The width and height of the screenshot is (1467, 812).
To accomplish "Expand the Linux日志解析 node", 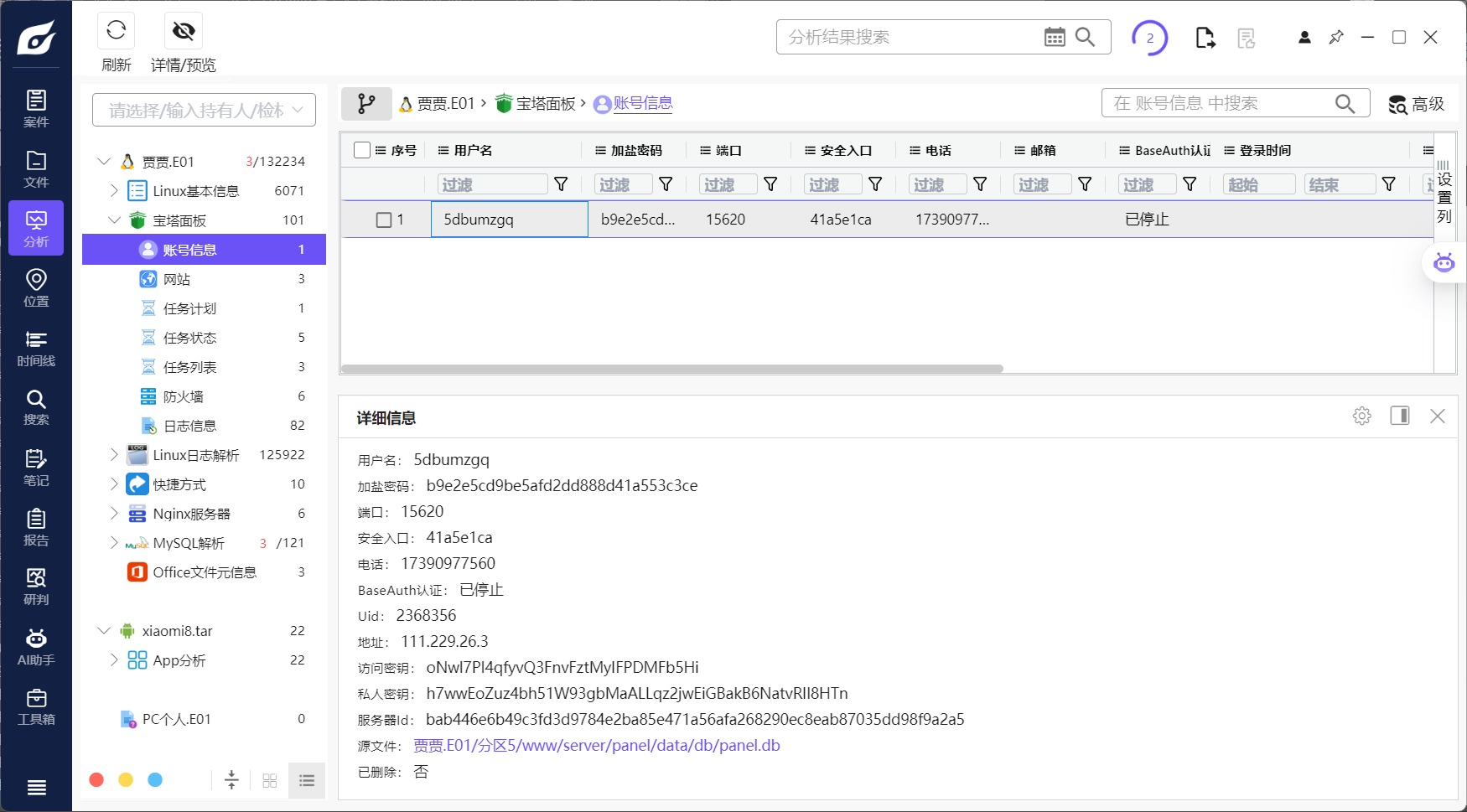I will click(x=114, y=454).
